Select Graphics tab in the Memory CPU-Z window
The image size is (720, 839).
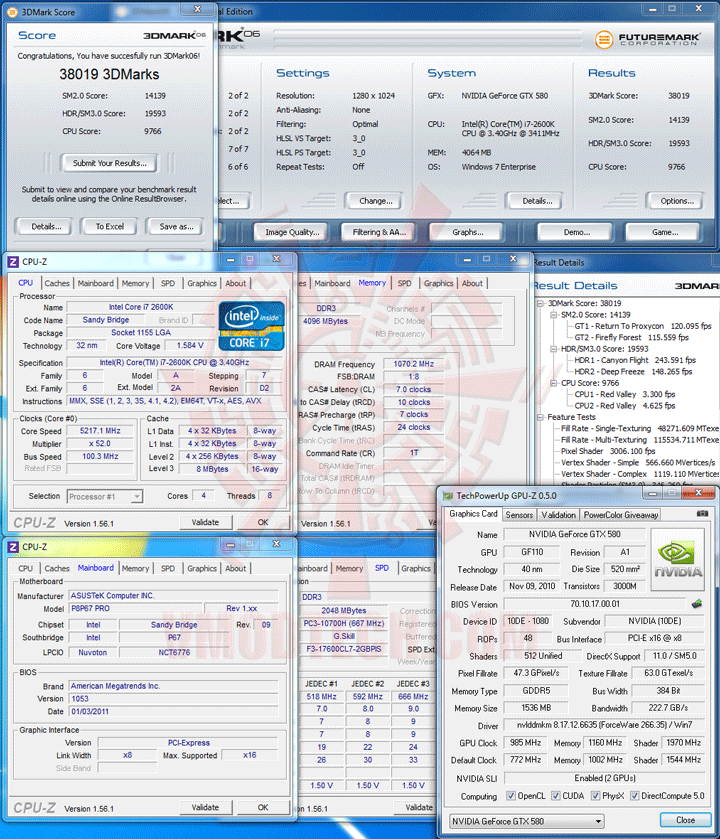click(438, 283)
